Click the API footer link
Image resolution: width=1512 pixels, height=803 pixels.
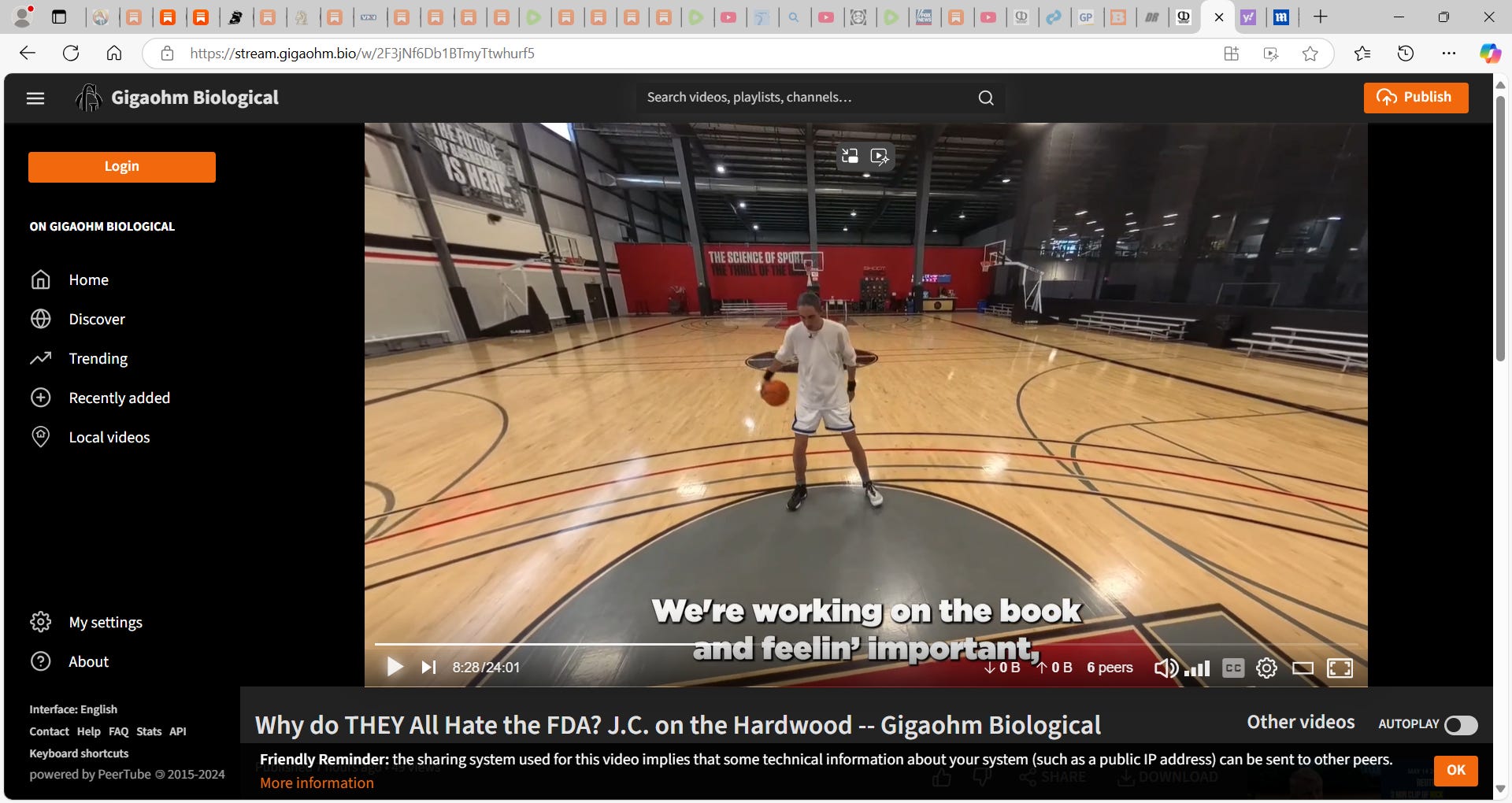178,732
